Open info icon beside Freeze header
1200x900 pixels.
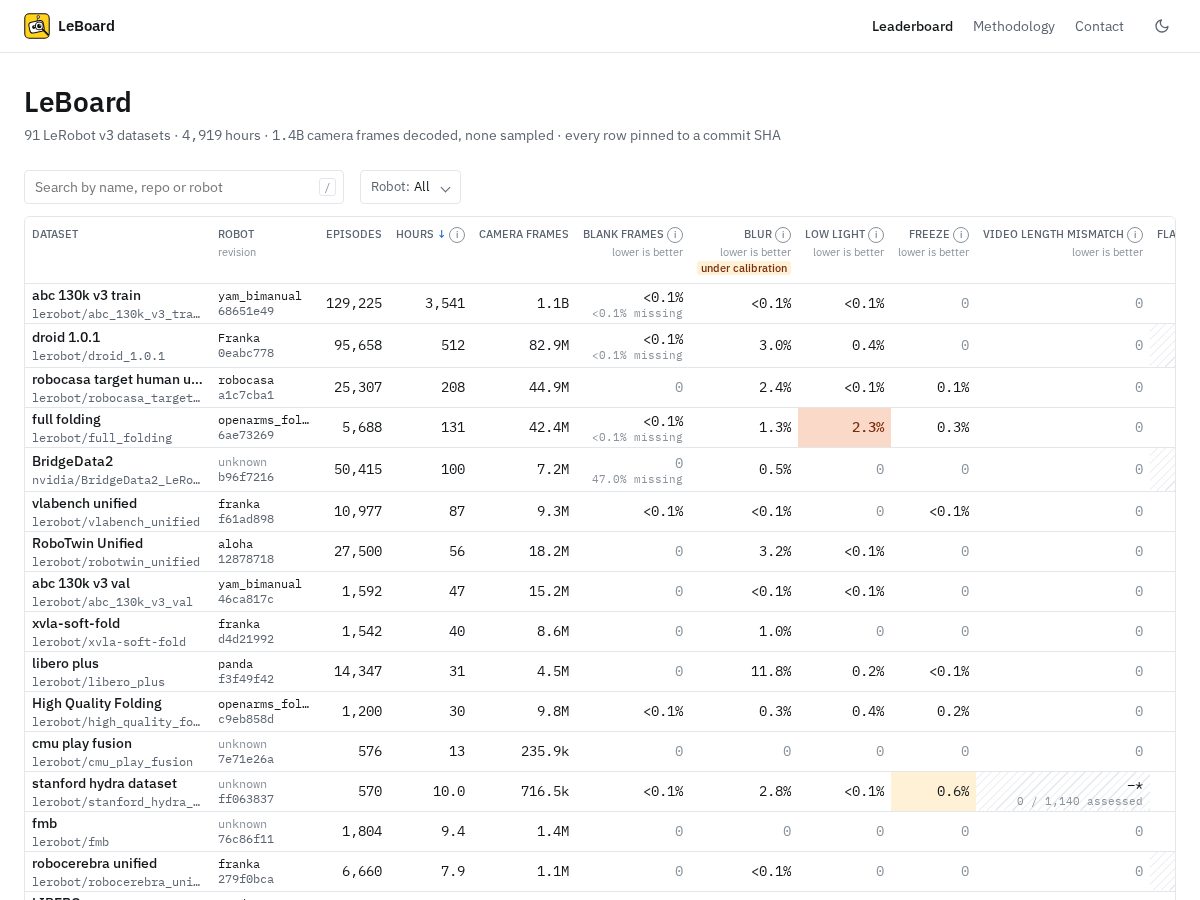(961, 235)
